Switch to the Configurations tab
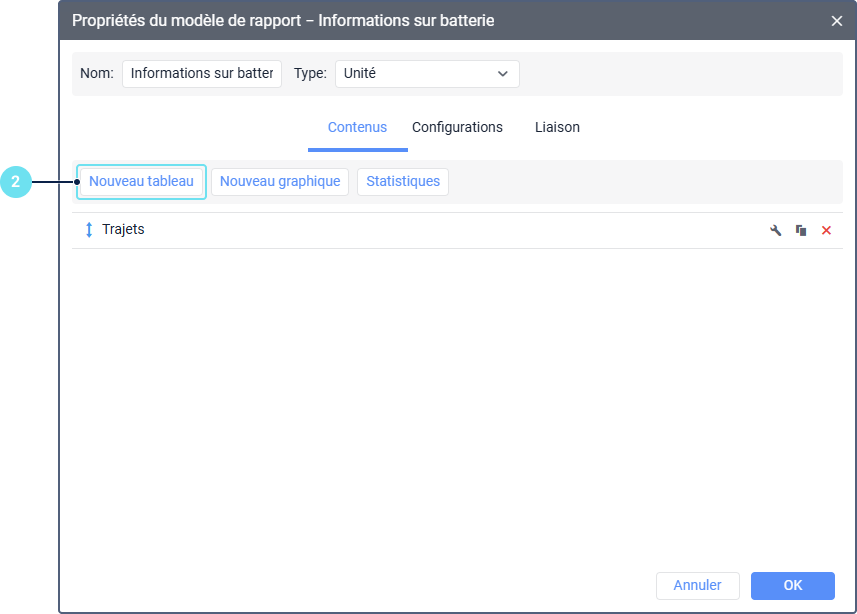 pyautogui.click(x=457, y=127)
